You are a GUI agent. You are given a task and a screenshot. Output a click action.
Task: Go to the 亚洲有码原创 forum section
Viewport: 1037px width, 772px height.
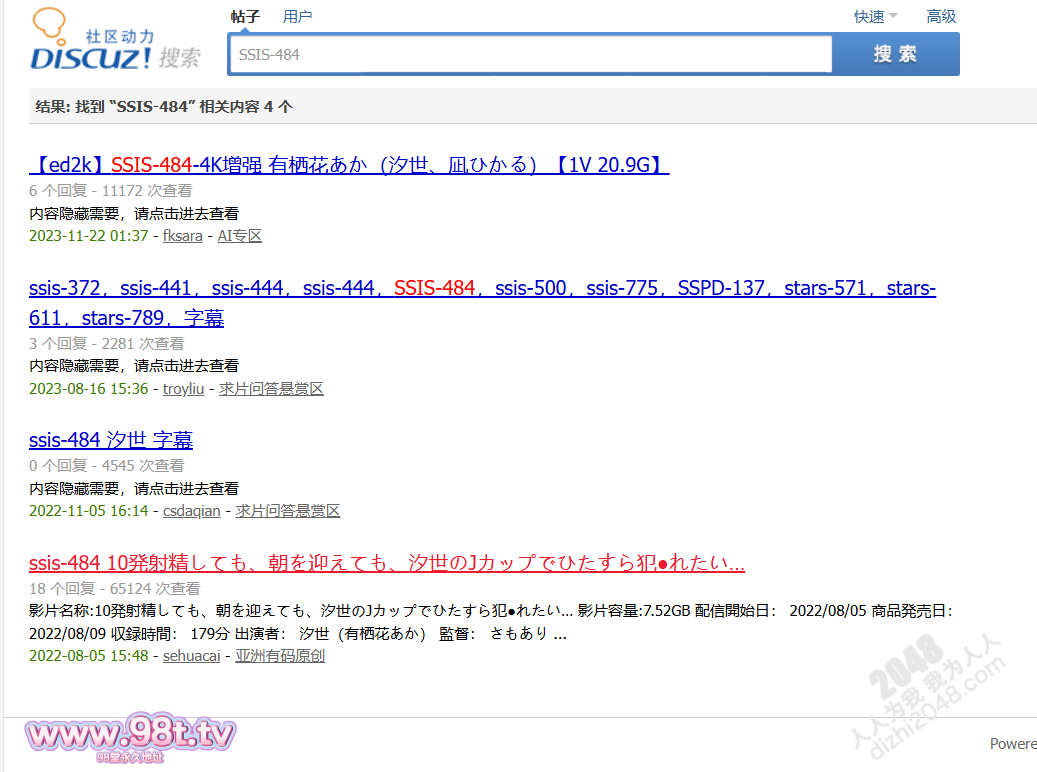[x=280, y=656]
